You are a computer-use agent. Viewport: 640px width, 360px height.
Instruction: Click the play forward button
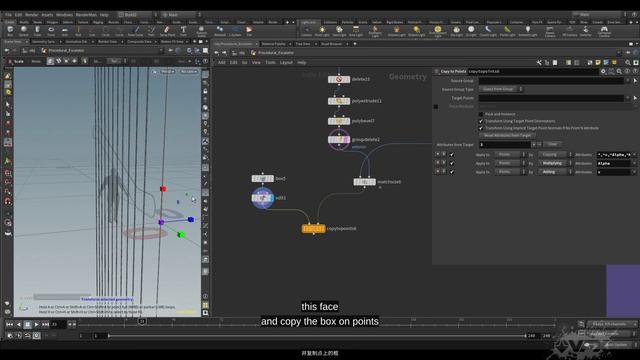click(x=36, y=324)
